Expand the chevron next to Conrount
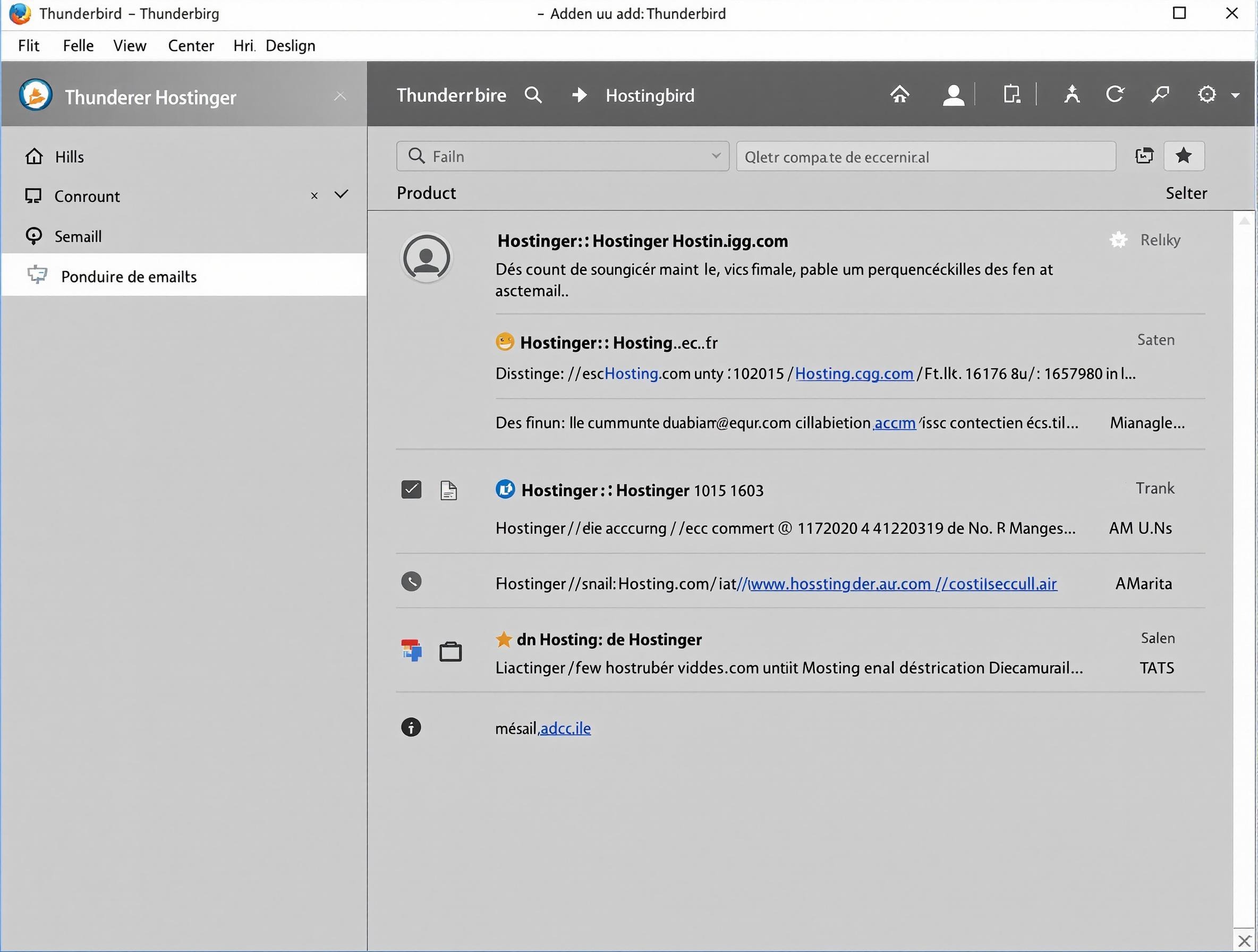 click(x=341, y=194)
